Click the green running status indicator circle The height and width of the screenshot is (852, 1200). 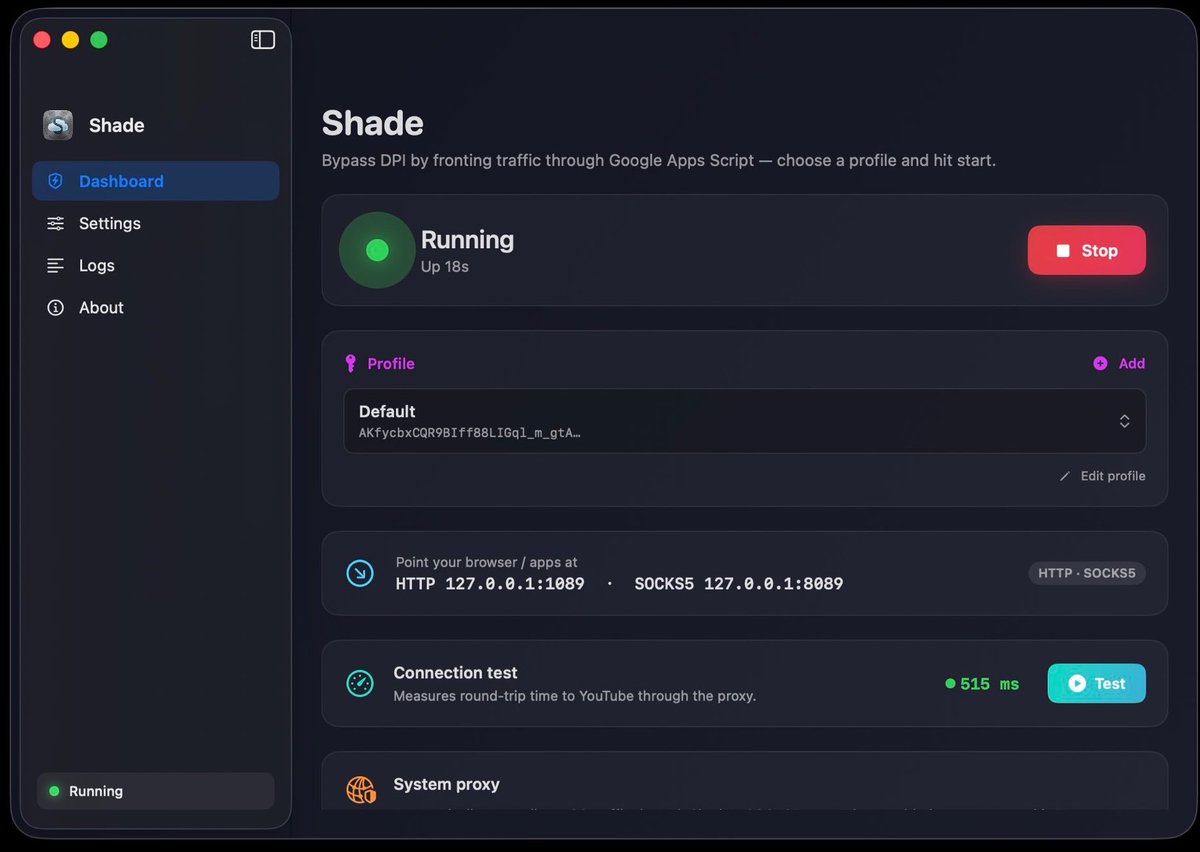coord(377,250)
